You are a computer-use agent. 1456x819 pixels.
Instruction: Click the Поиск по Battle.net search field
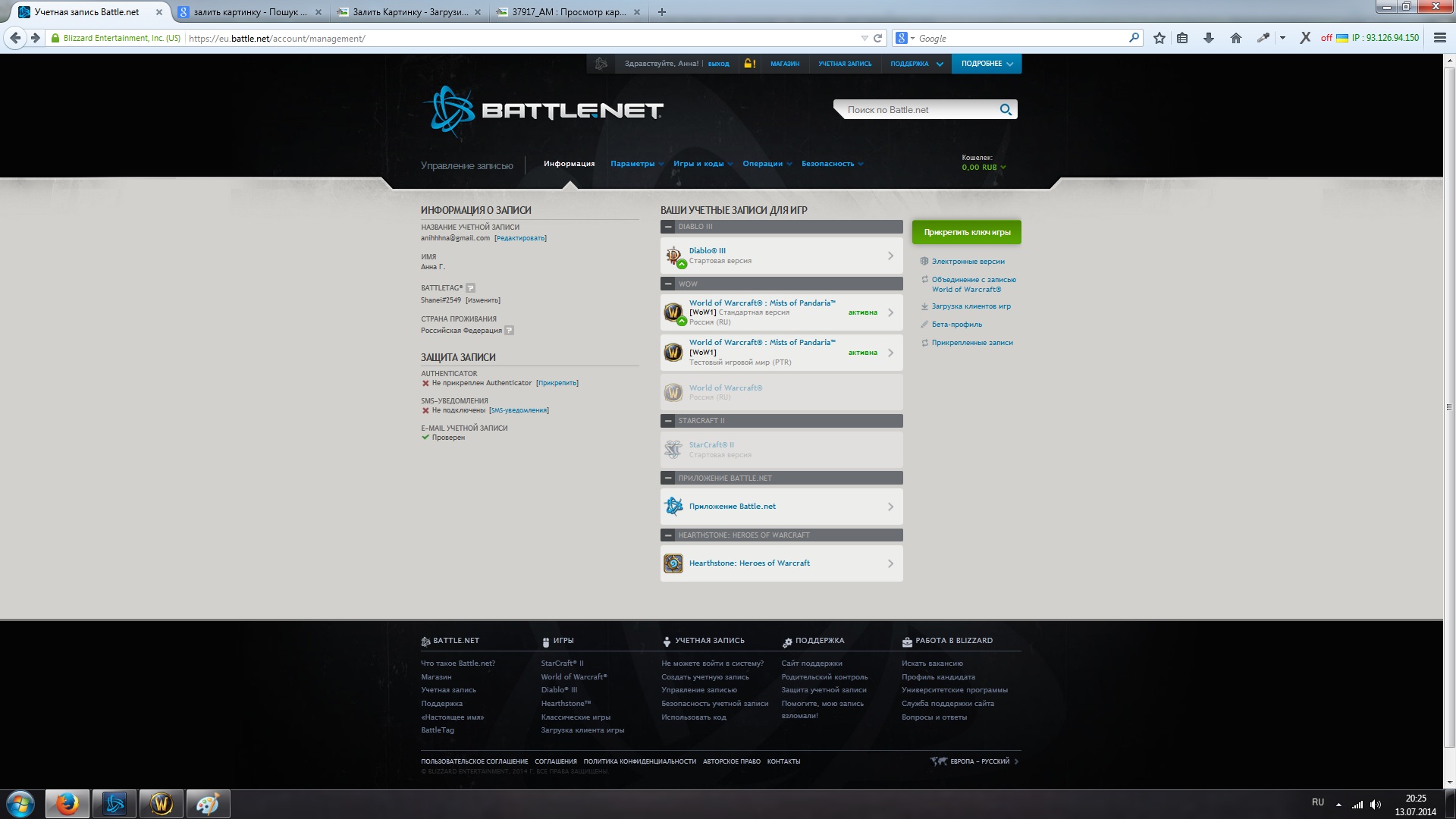pos(914,110)
